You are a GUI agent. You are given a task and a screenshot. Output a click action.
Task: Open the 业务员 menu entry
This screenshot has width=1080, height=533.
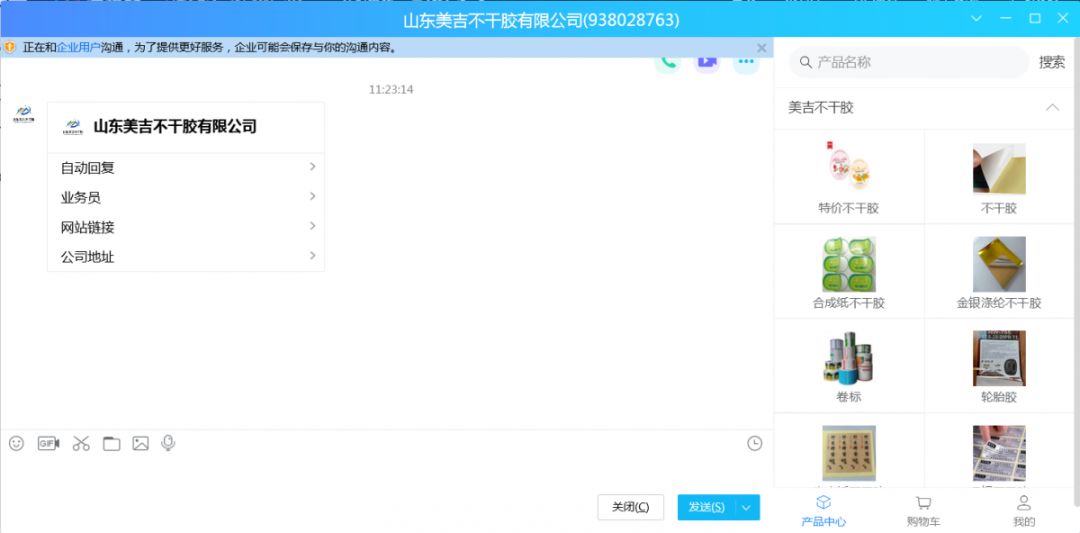click(186, 198)
